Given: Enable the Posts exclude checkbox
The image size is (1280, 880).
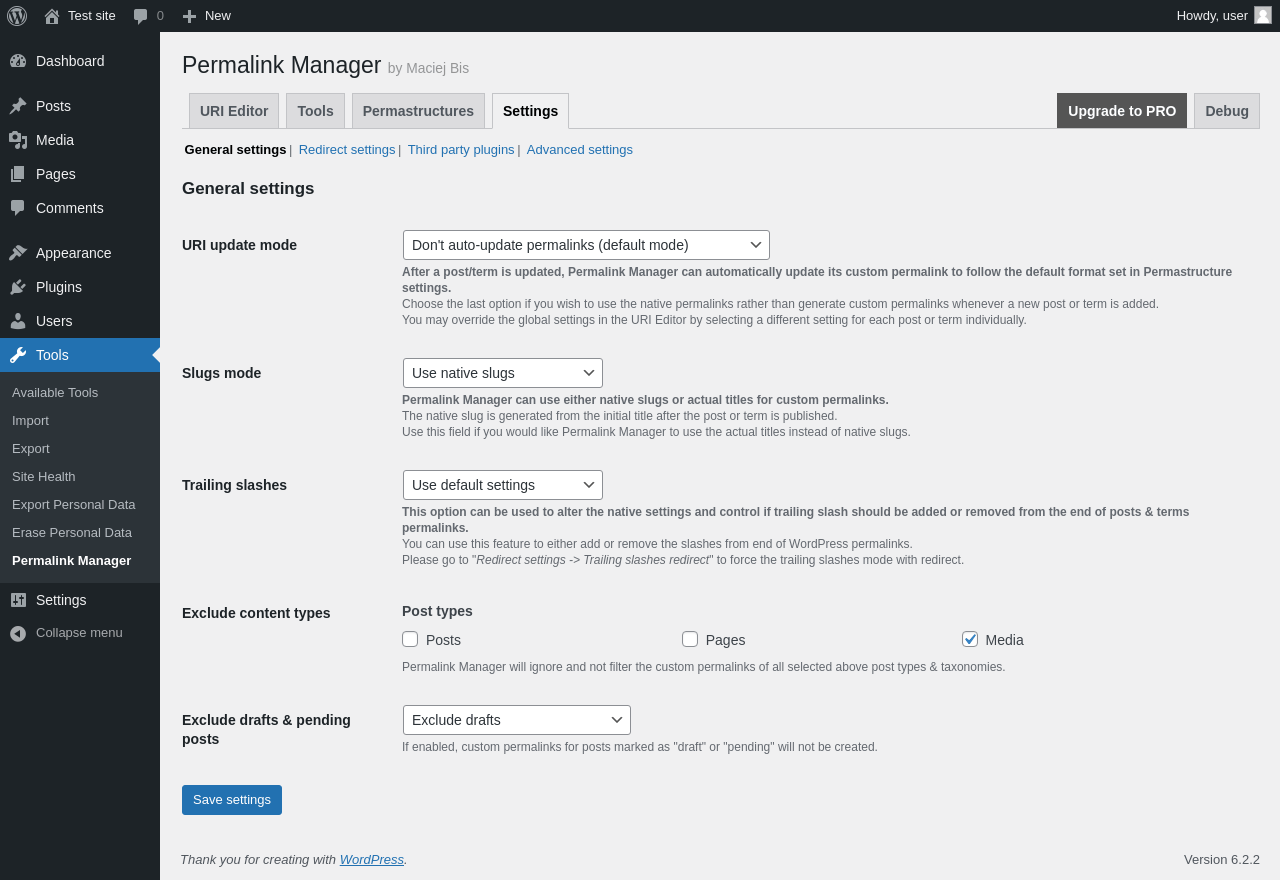Looking at the screenshot, I should pyautogui.click(x=410, y=639).
